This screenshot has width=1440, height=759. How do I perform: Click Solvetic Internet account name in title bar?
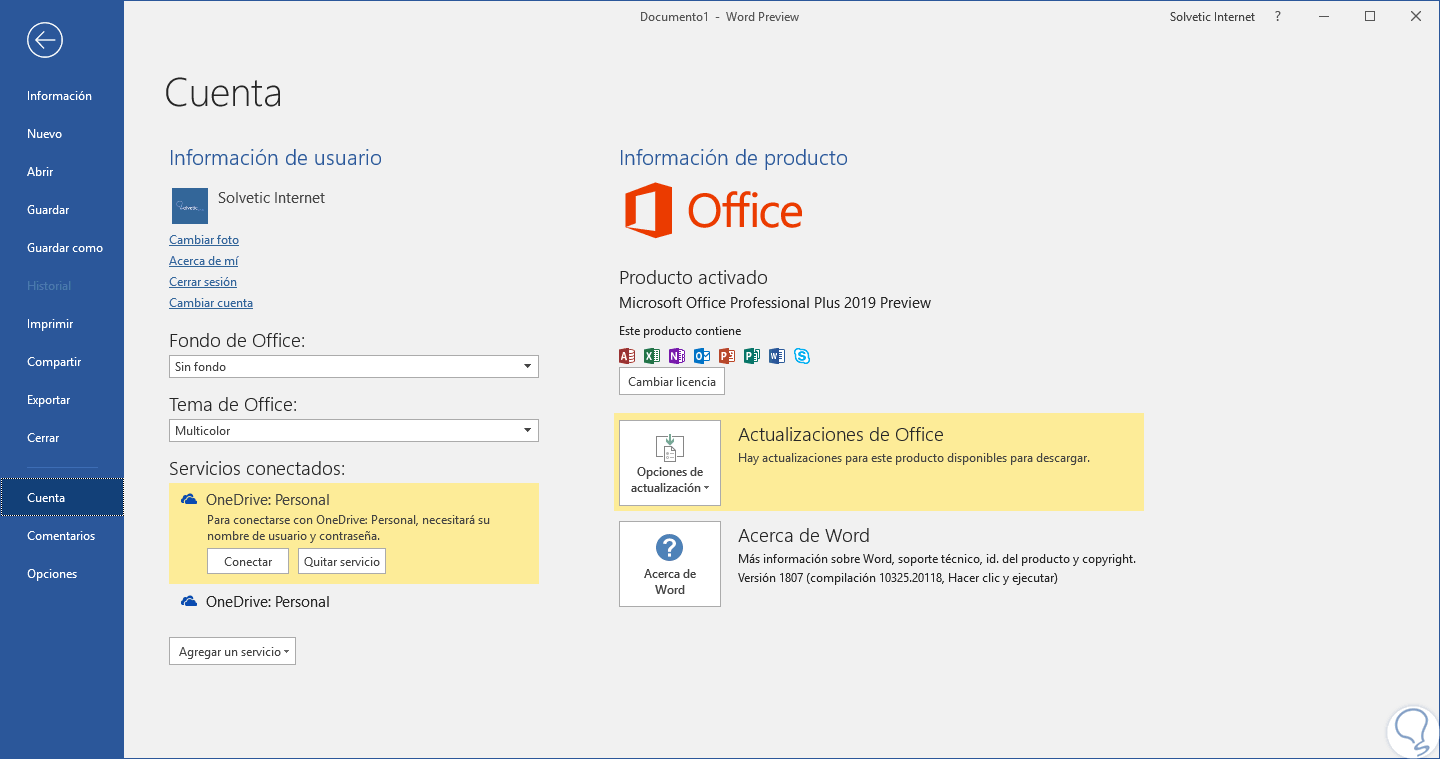[x=1212, y=17]
